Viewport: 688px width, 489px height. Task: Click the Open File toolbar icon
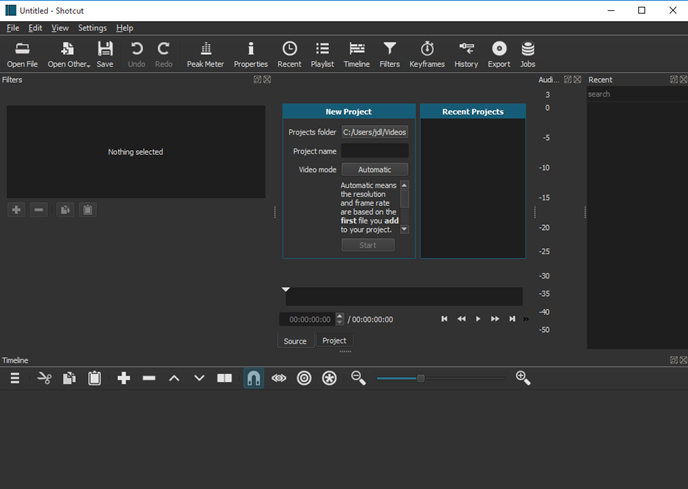point(22,54)
